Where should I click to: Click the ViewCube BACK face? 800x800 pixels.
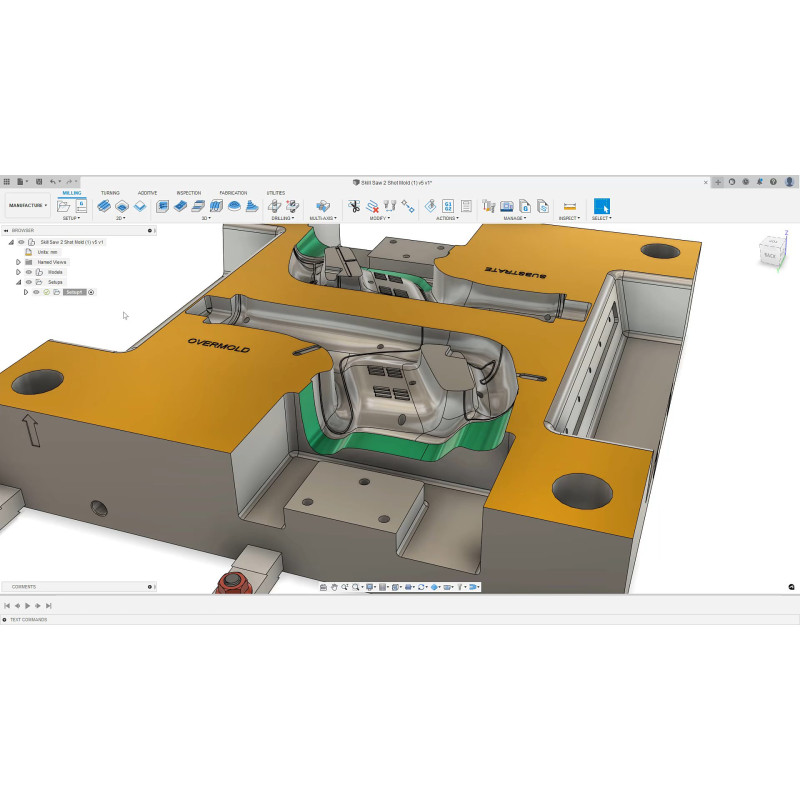pos(770,255)
